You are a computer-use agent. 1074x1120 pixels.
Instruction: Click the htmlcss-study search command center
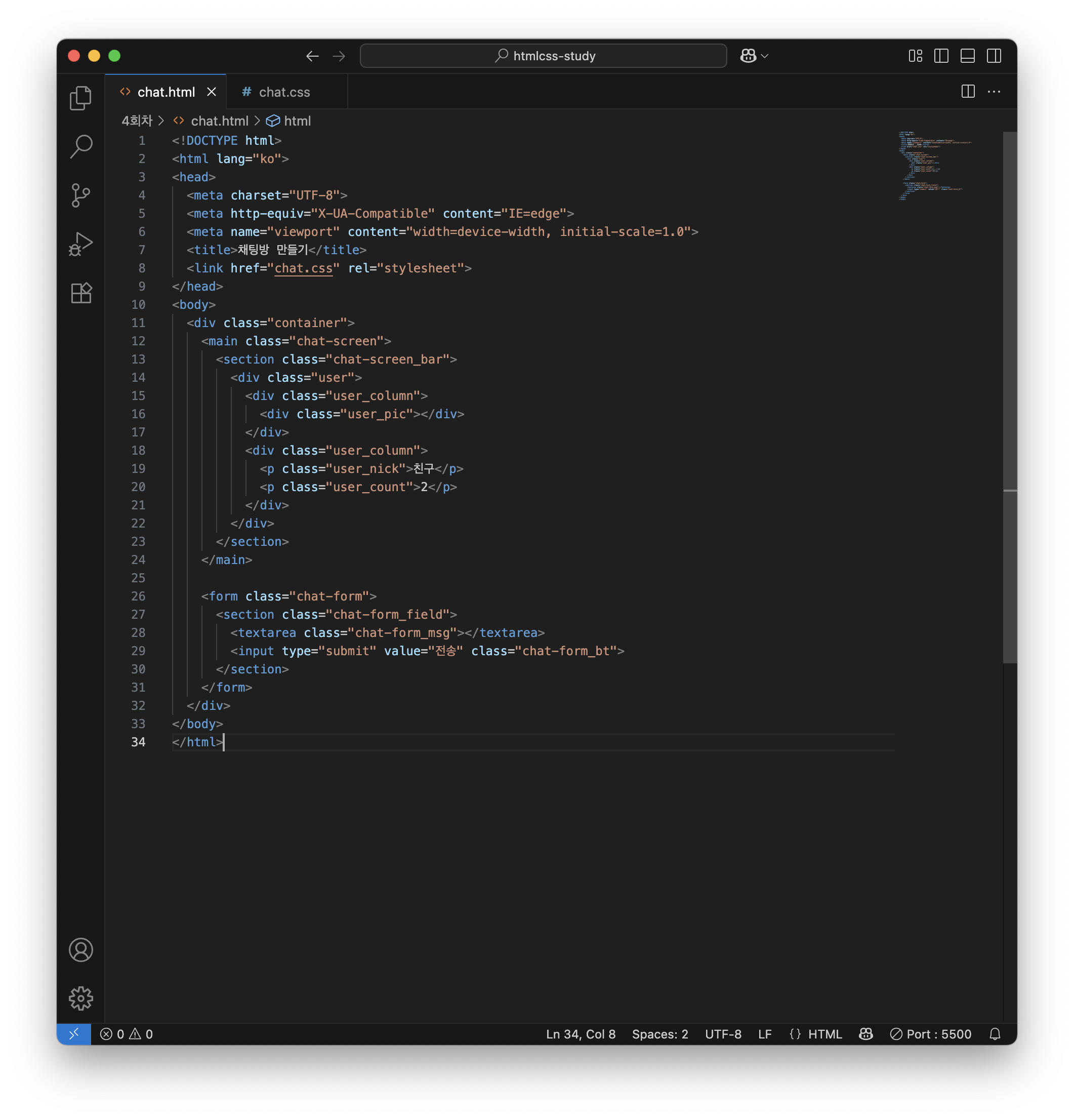pyautogui.click(x=543, y=56)
